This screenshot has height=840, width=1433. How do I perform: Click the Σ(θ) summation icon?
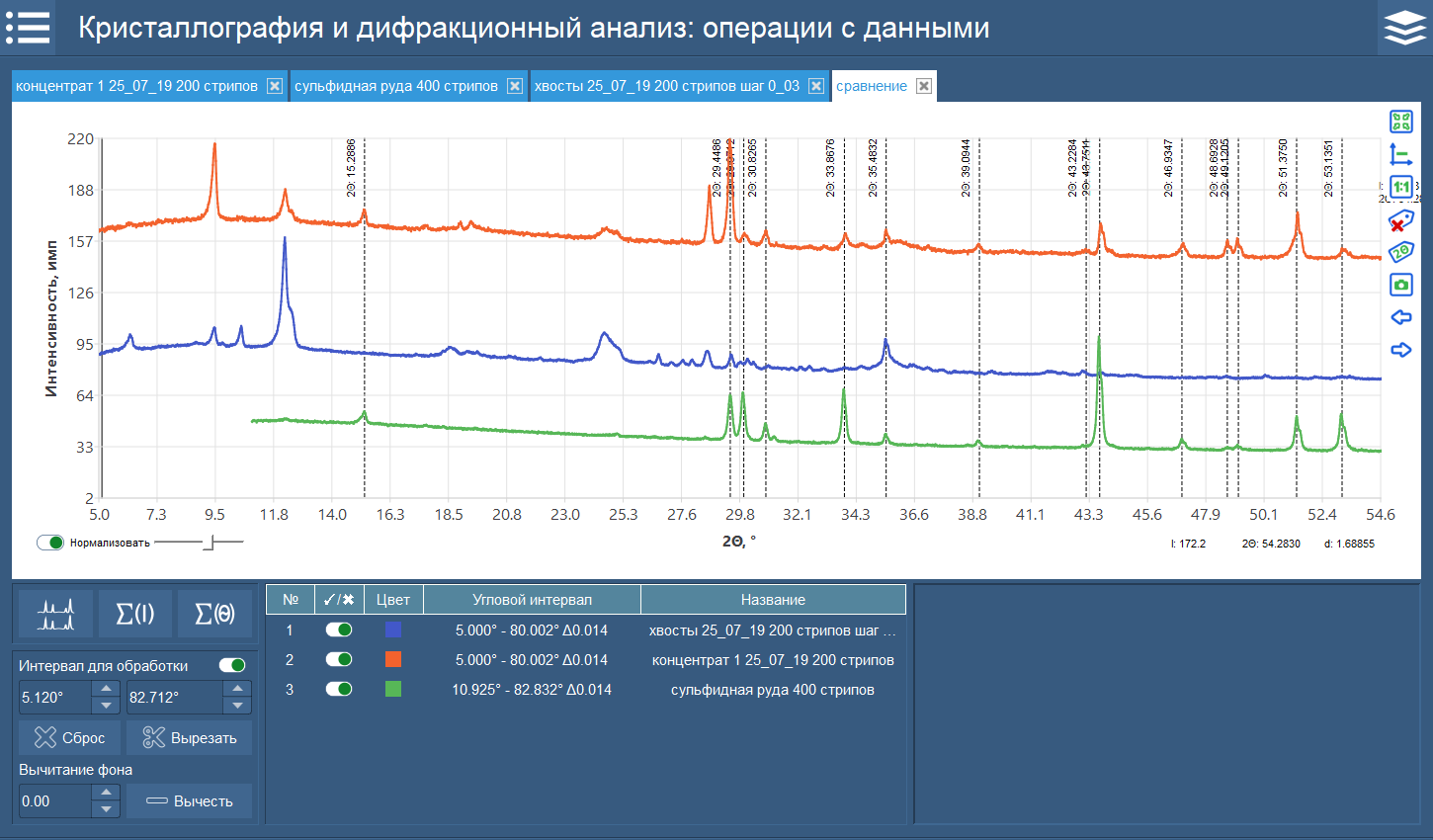point(215,613)
